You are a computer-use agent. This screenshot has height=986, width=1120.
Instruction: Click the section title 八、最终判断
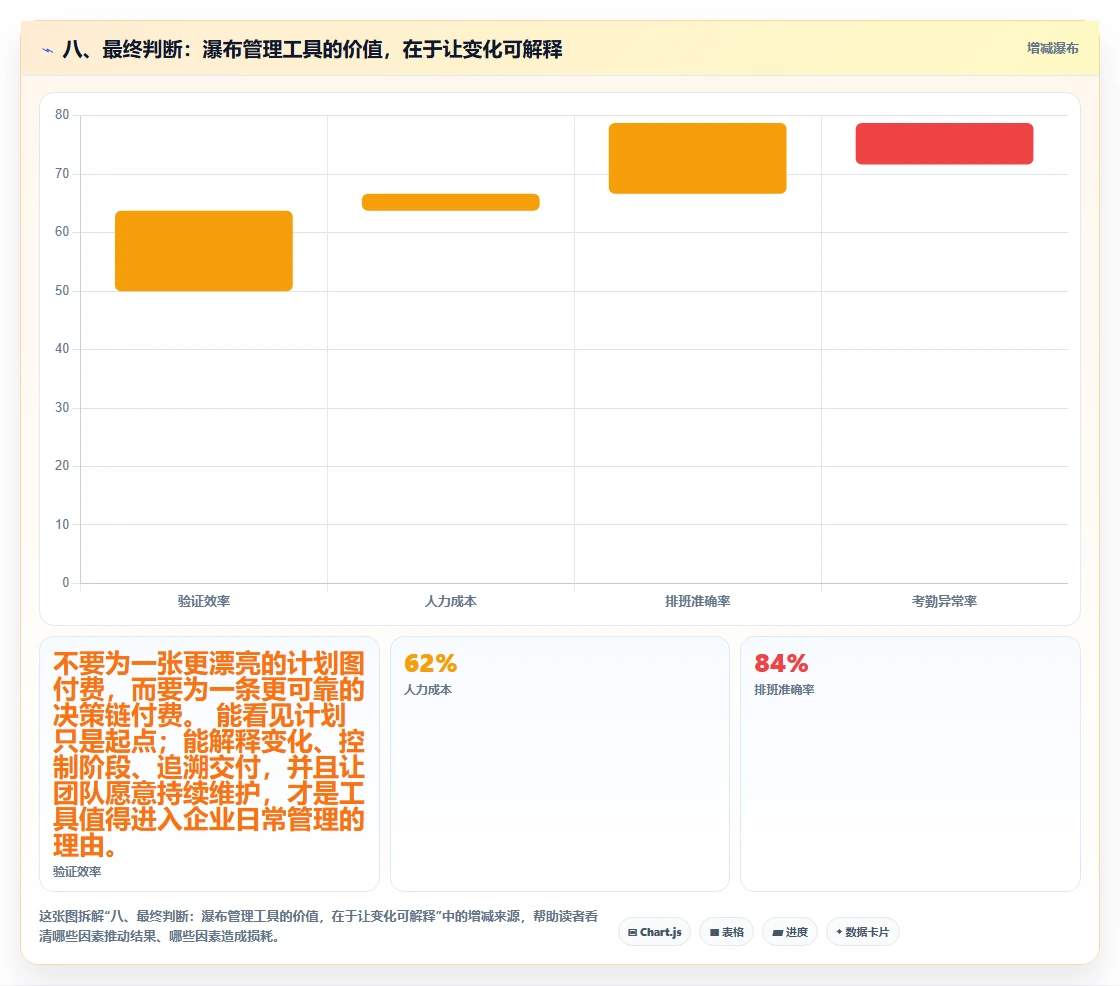point(312,49)
